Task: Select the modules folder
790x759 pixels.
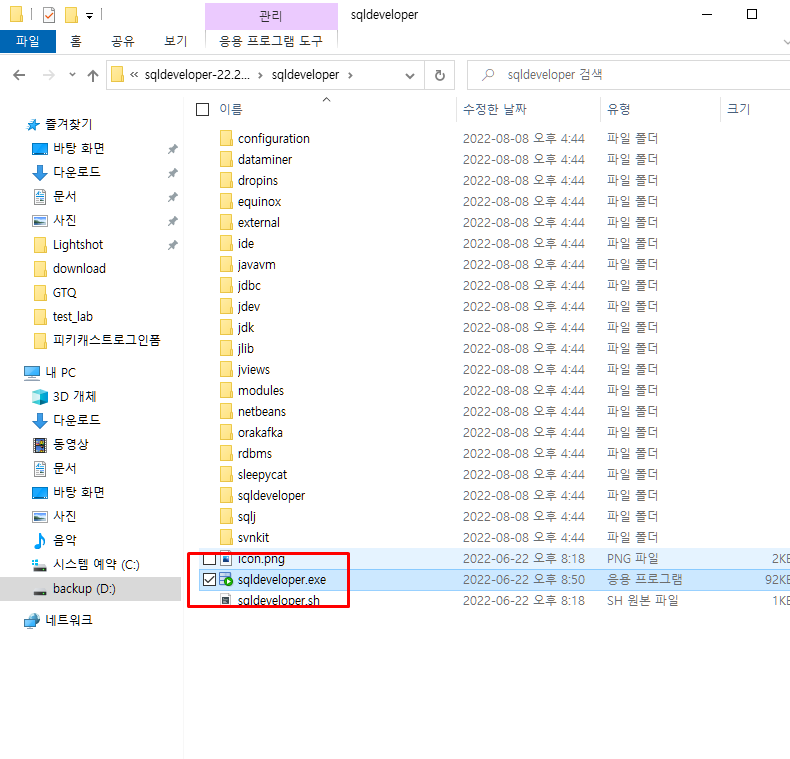Action: (260, 391)
